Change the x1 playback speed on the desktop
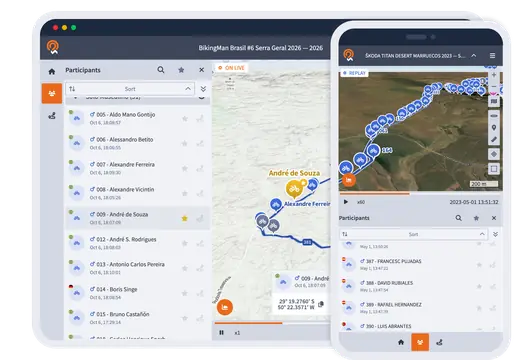 [237, 333]
